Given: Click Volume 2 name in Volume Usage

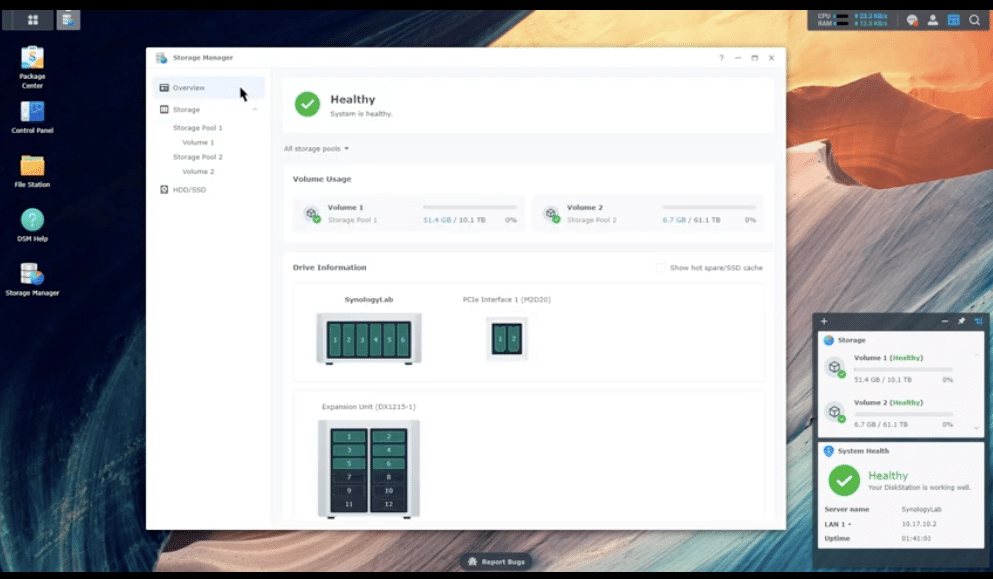Looking at the screenshot, I should 585,208.
